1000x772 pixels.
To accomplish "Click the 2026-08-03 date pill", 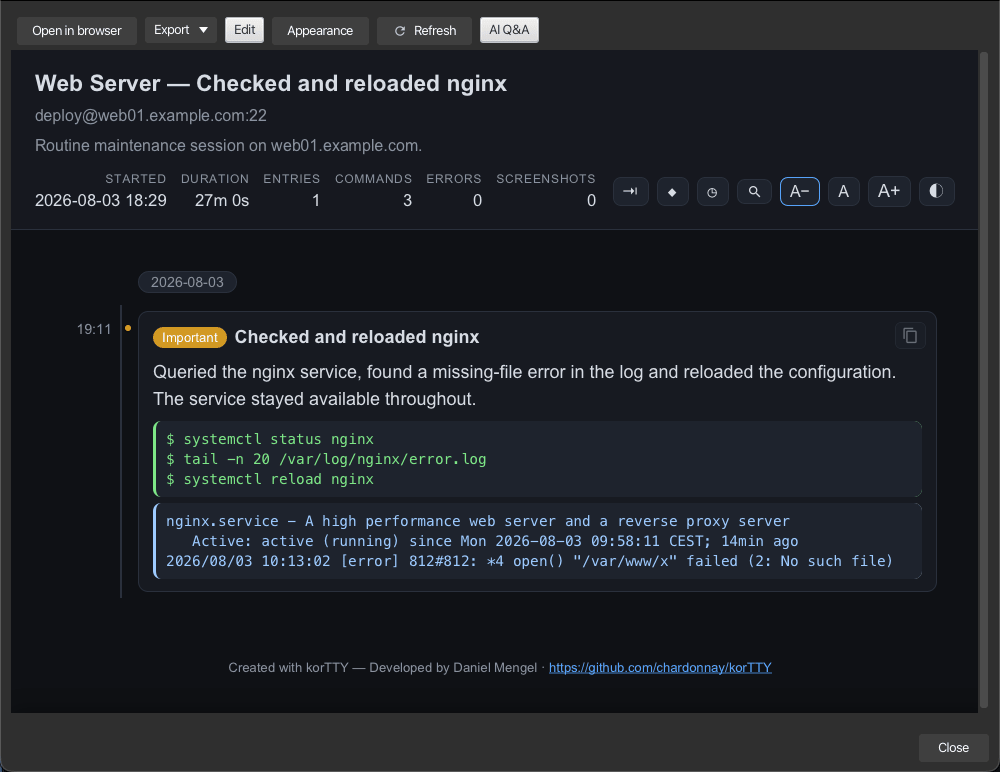I will tap(188, 282).
